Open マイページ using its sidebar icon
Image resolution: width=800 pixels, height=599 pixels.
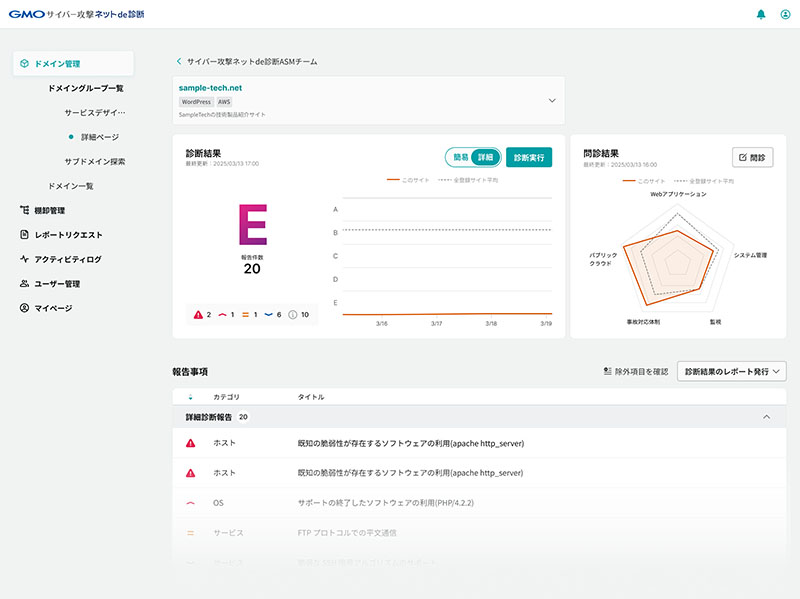[22, 308]
